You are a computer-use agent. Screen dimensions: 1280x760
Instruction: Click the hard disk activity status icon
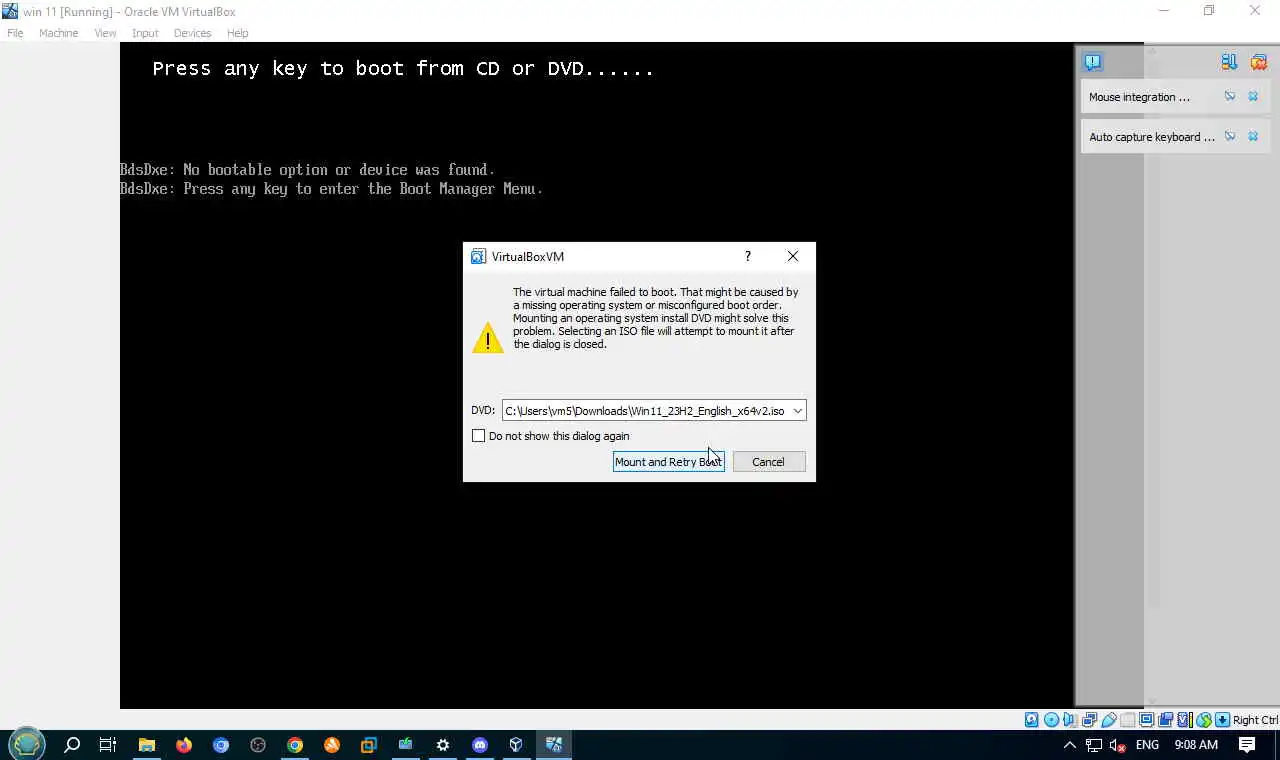pyautogui.click(x=1031, y=720)
